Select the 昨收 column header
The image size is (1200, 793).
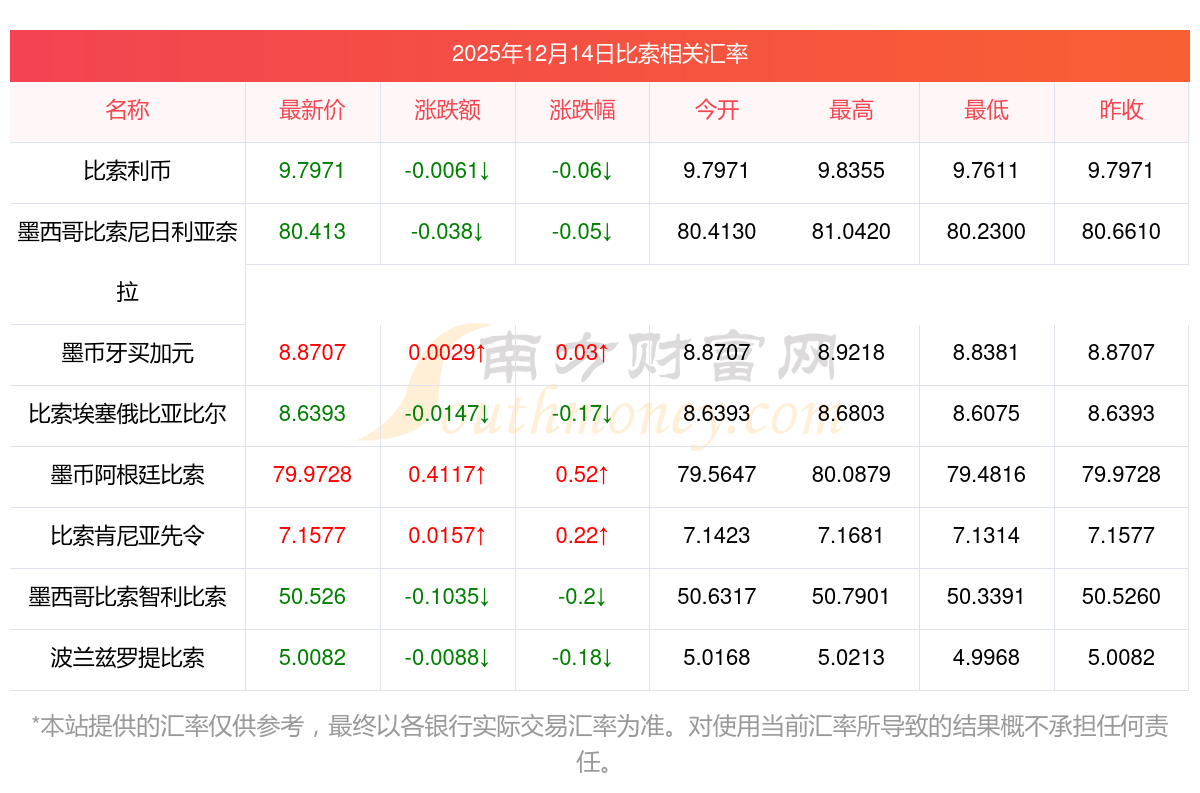point(1121,110)
